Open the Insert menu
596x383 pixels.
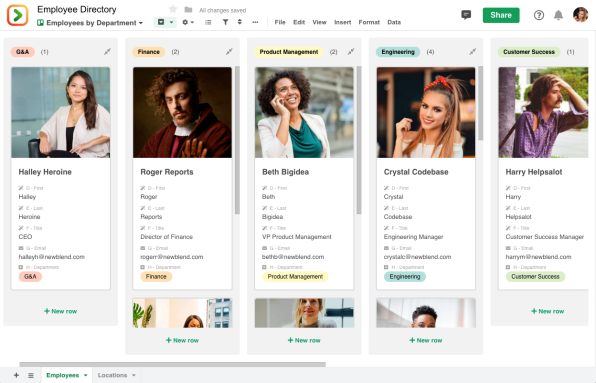pos(342,22)
